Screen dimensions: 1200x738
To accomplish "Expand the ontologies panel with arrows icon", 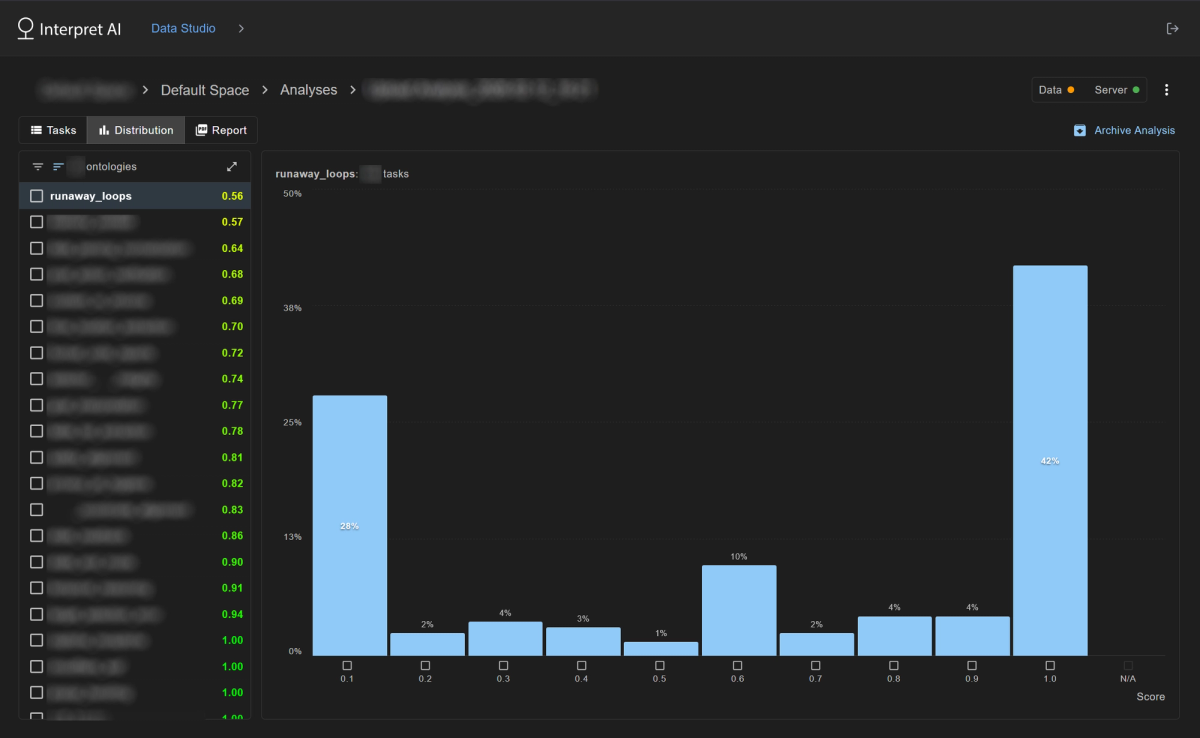I will click(x=232, y=167).
